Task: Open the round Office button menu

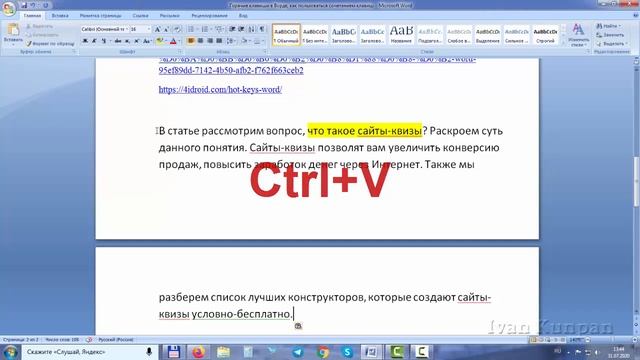Action: [9, 8]
